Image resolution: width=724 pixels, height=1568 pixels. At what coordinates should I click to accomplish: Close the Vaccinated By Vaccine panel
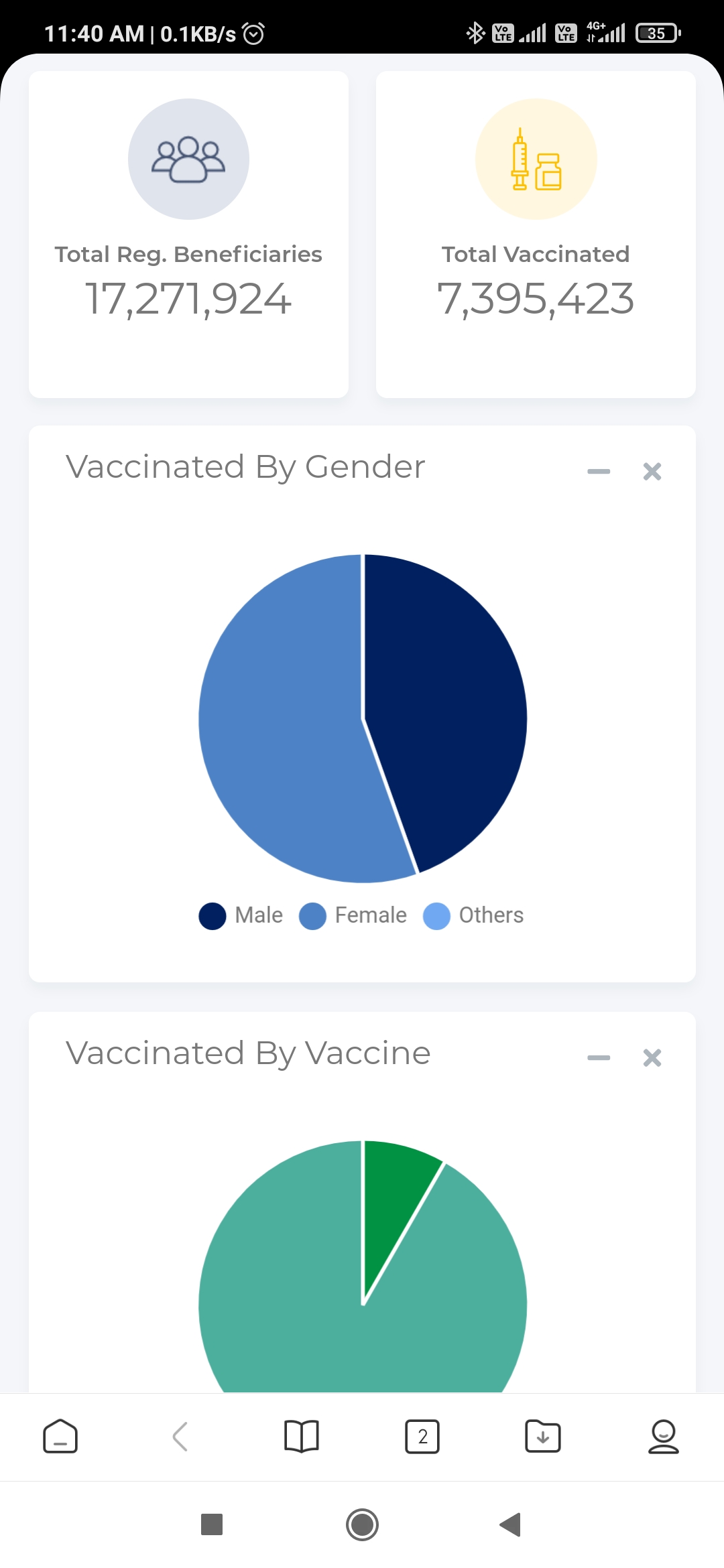point(652,1057)
